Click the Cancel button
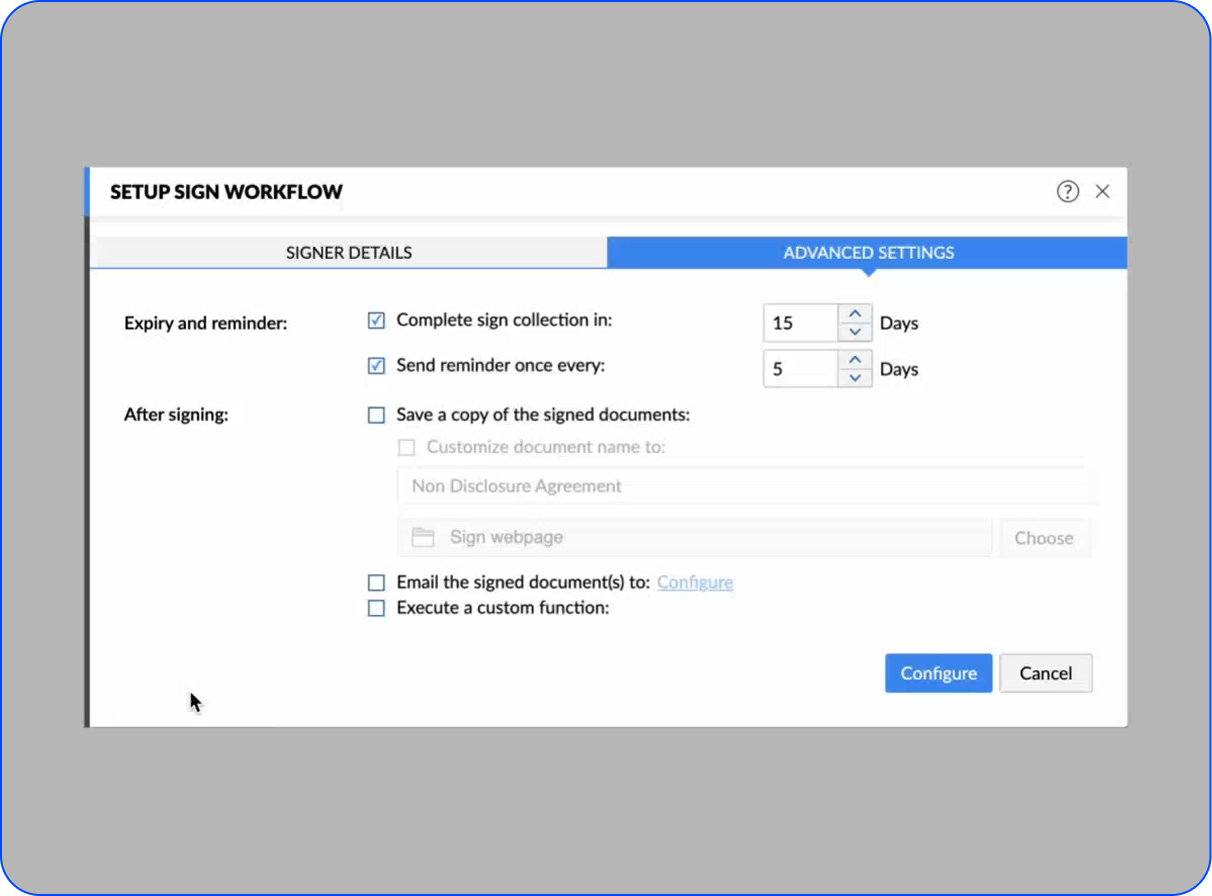Viewport: 1212px width, 896px height. coord(1046,673)
